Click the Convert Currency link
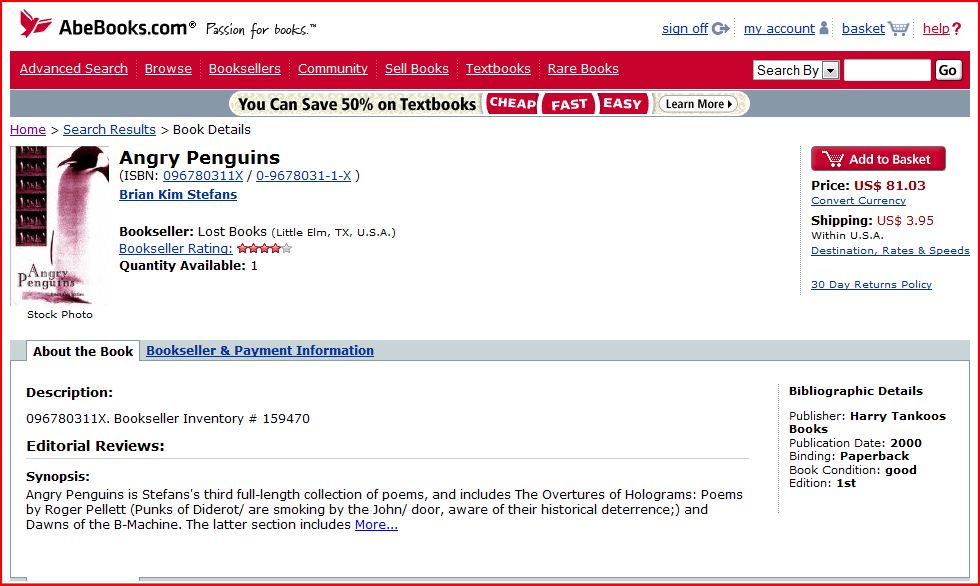The image size is (980, 586). (858, 201)
